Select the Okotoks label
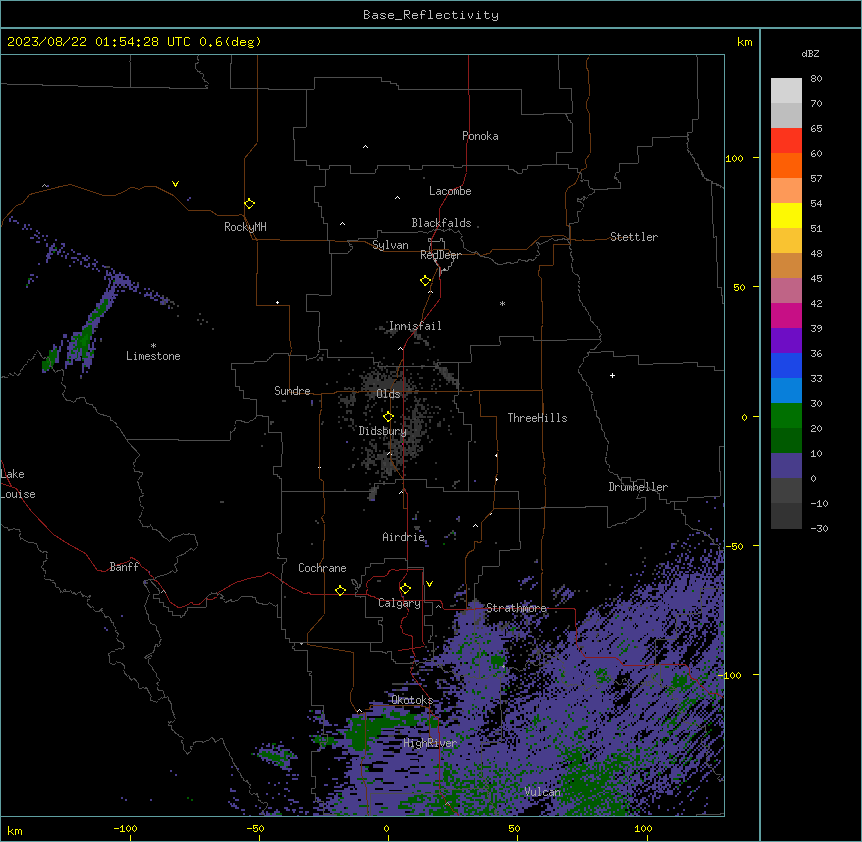 pyautogui.click(x=412, y=700)
